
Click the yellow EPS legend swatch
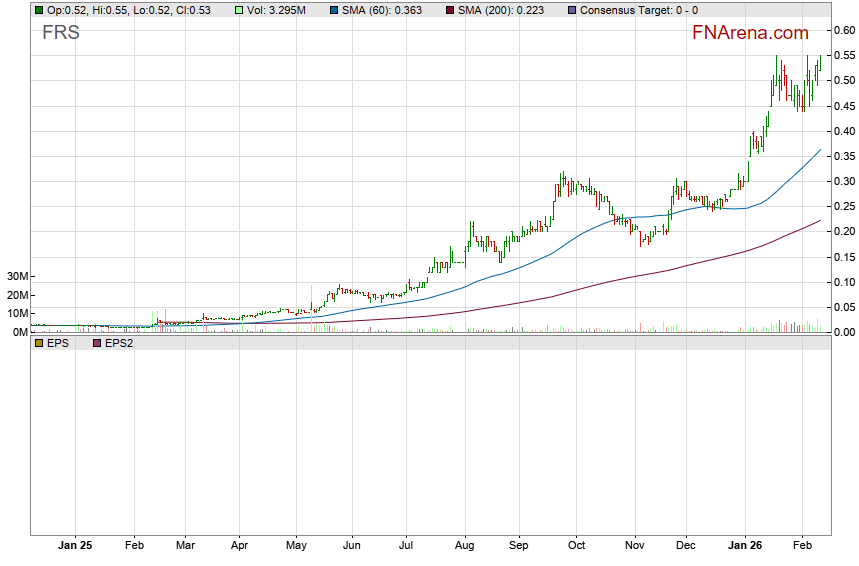tap(38, 343)
